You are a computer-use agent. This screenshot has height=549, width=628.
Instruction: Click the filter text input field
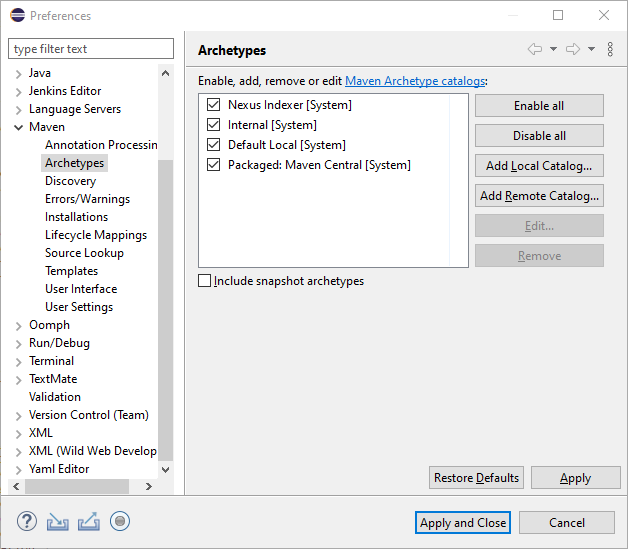[90, 49]
